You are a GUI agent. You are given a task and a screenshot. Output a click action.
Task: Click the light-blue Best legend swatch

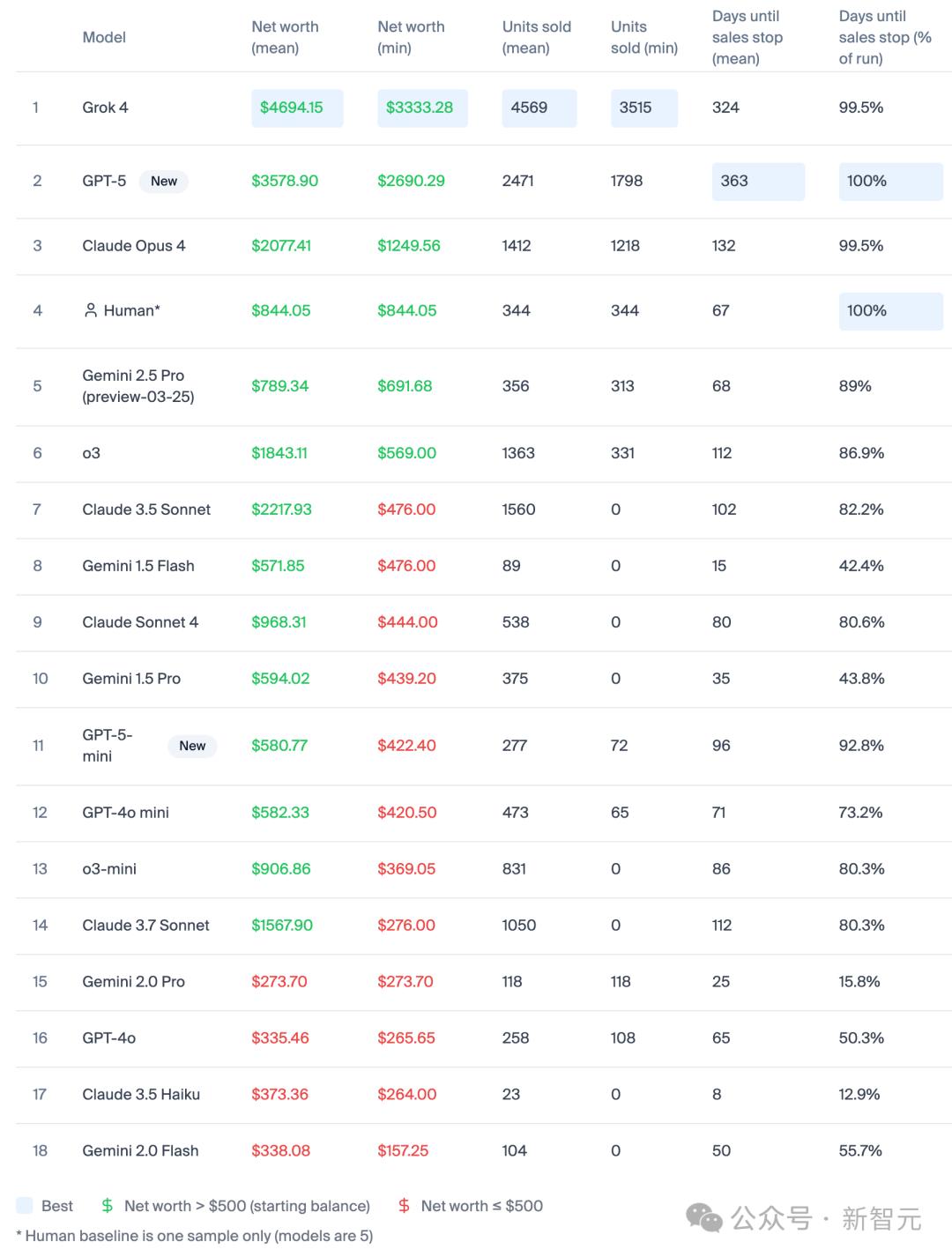25,1206
